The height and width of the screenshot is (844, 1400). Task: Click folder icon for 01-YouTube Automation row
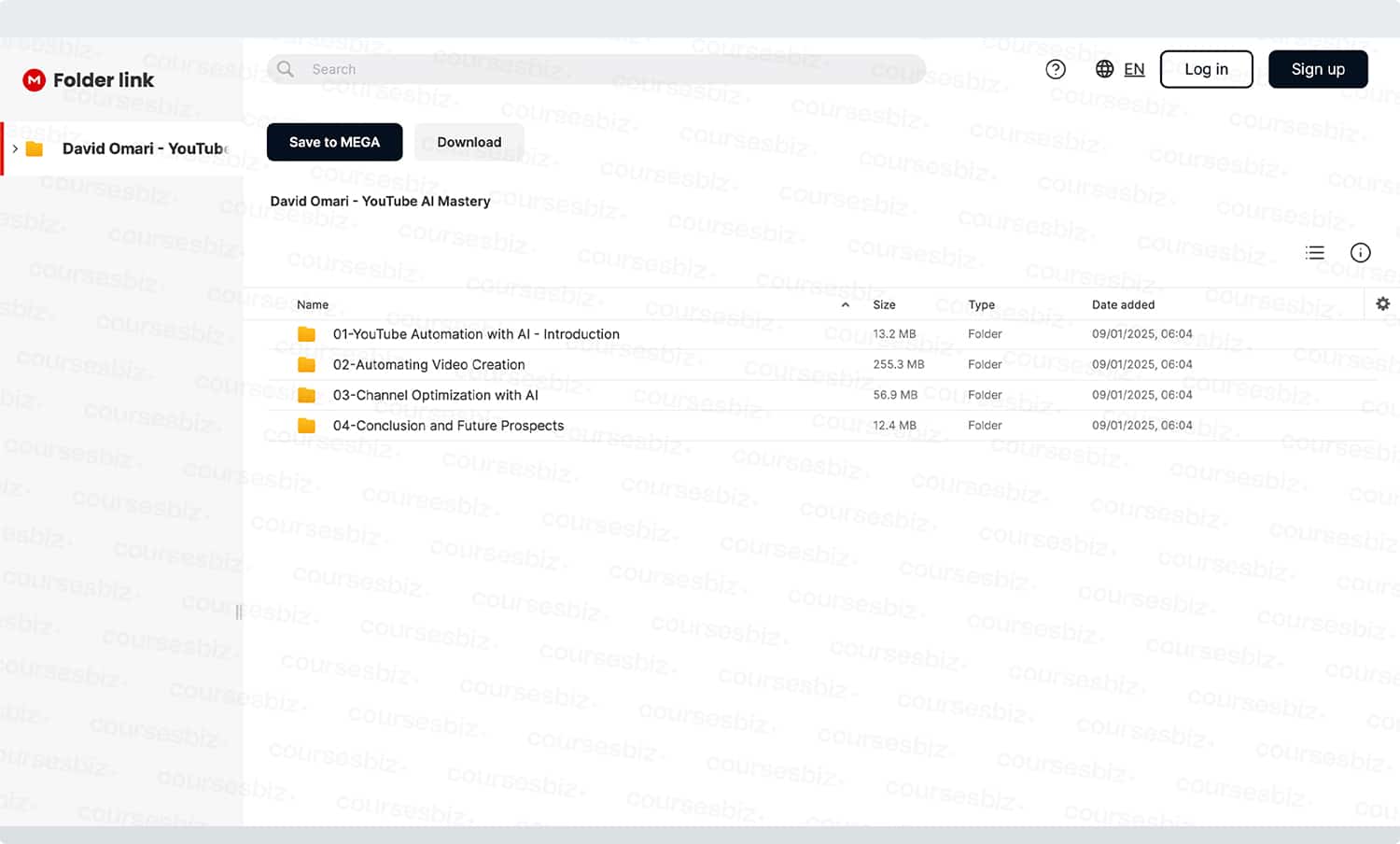tap(306, 334)
